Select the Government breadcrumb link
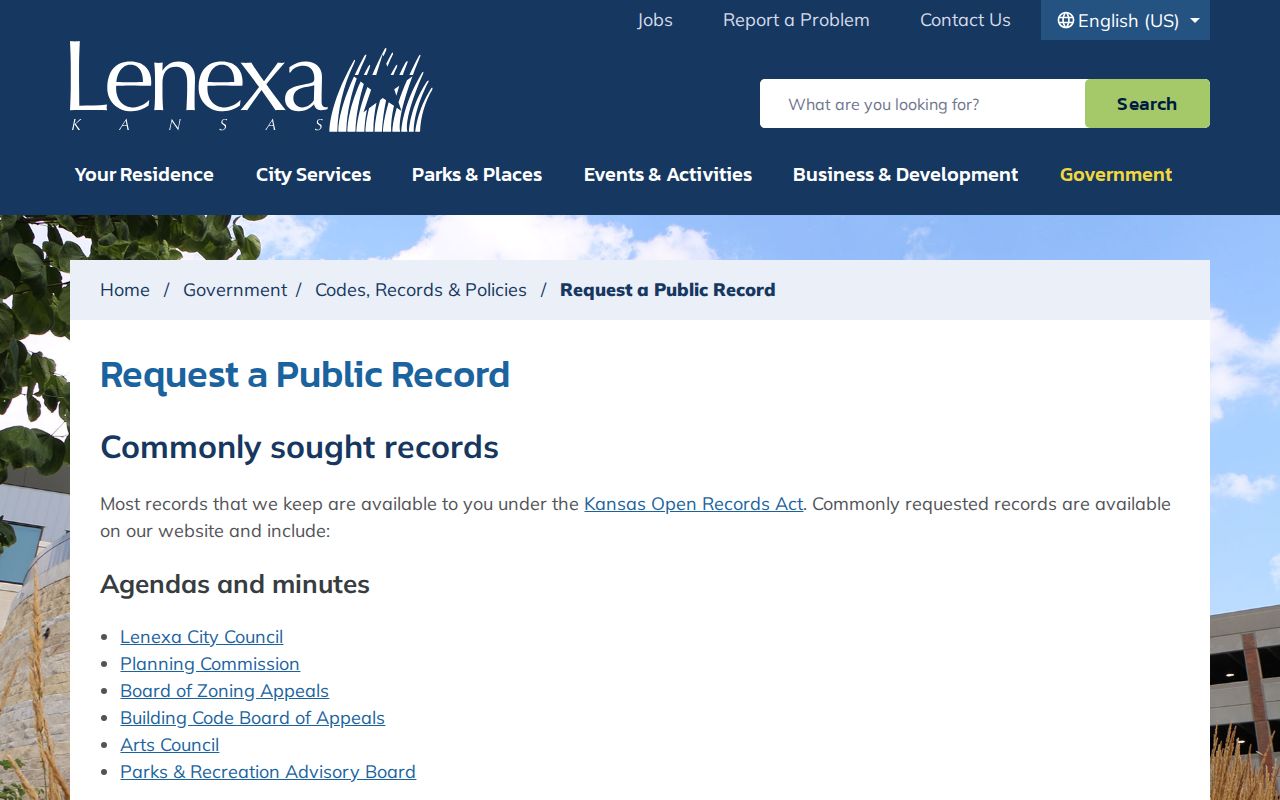 [x=235, y=290]
